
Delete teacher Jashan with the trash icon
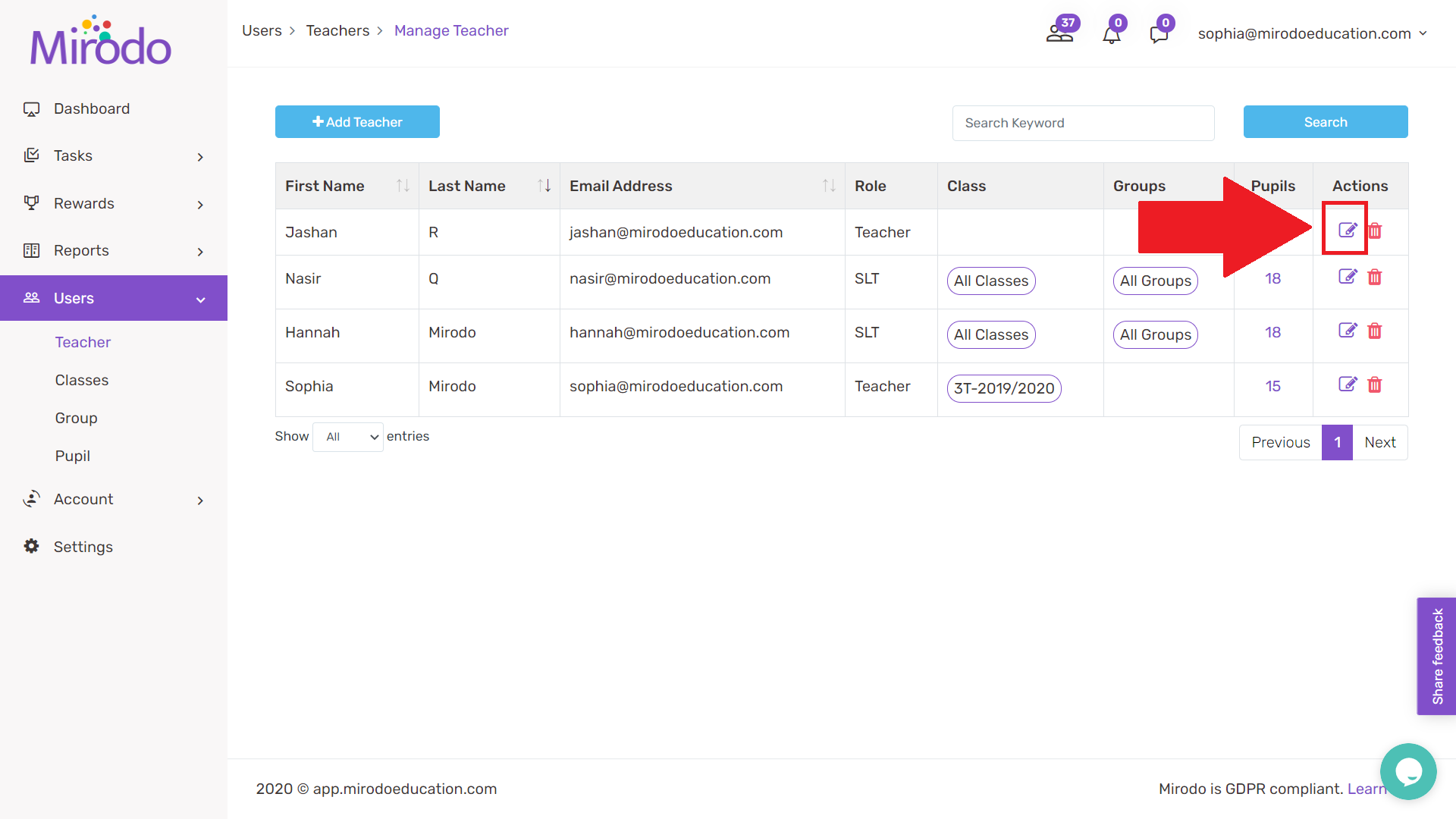(1375, 231)
